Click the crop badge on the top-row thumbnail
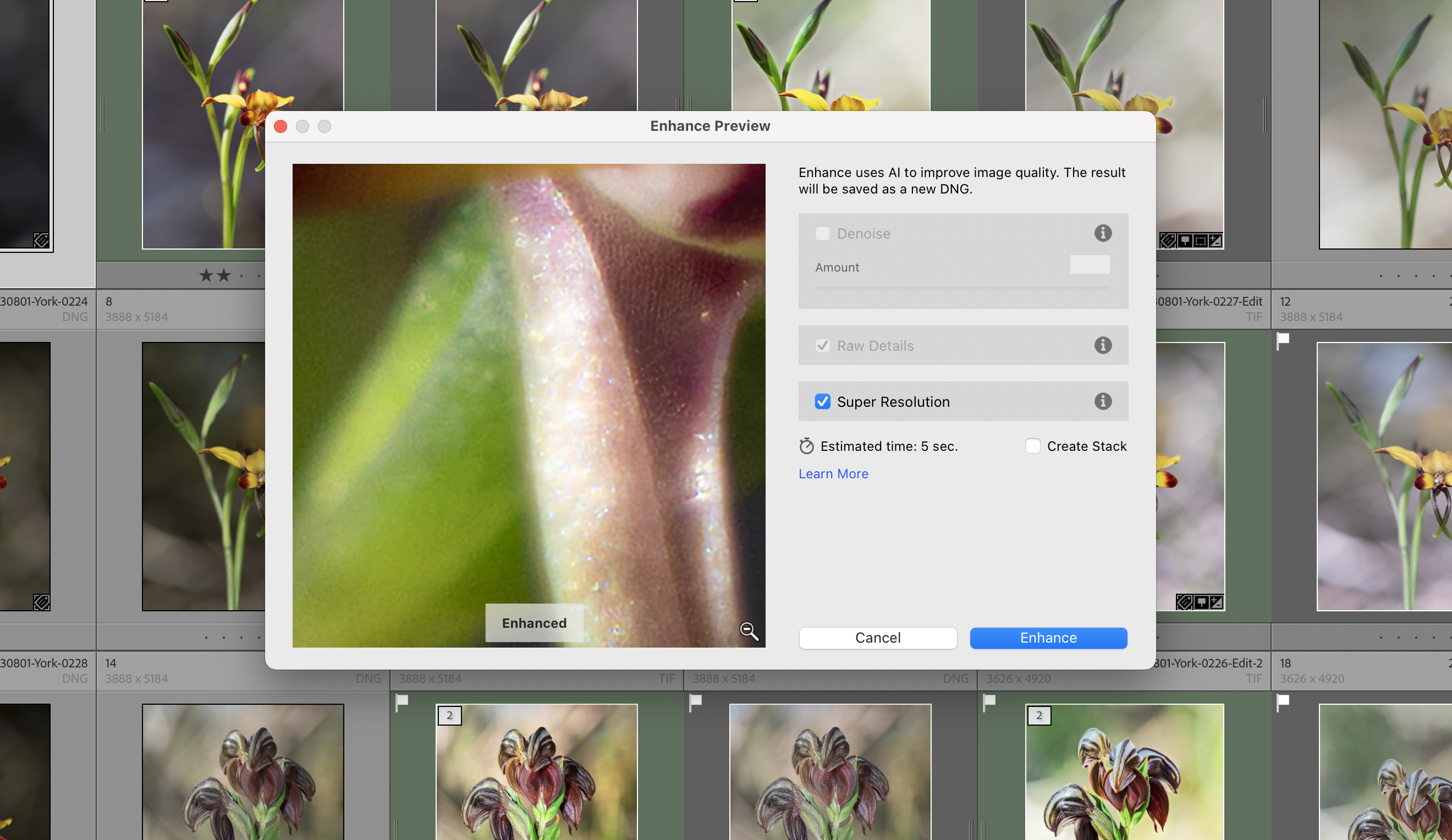This screenshot has width=1452, height=840. tap(1200, 241)
